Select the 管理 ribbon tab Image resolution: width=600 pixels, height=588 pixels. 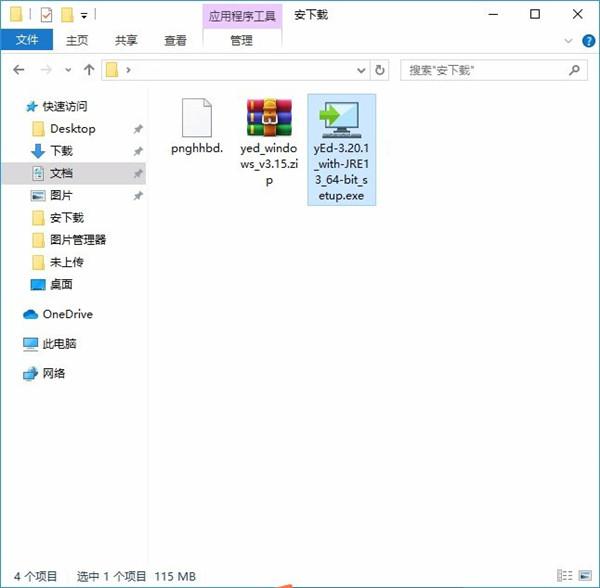click(x=241, y=40)
